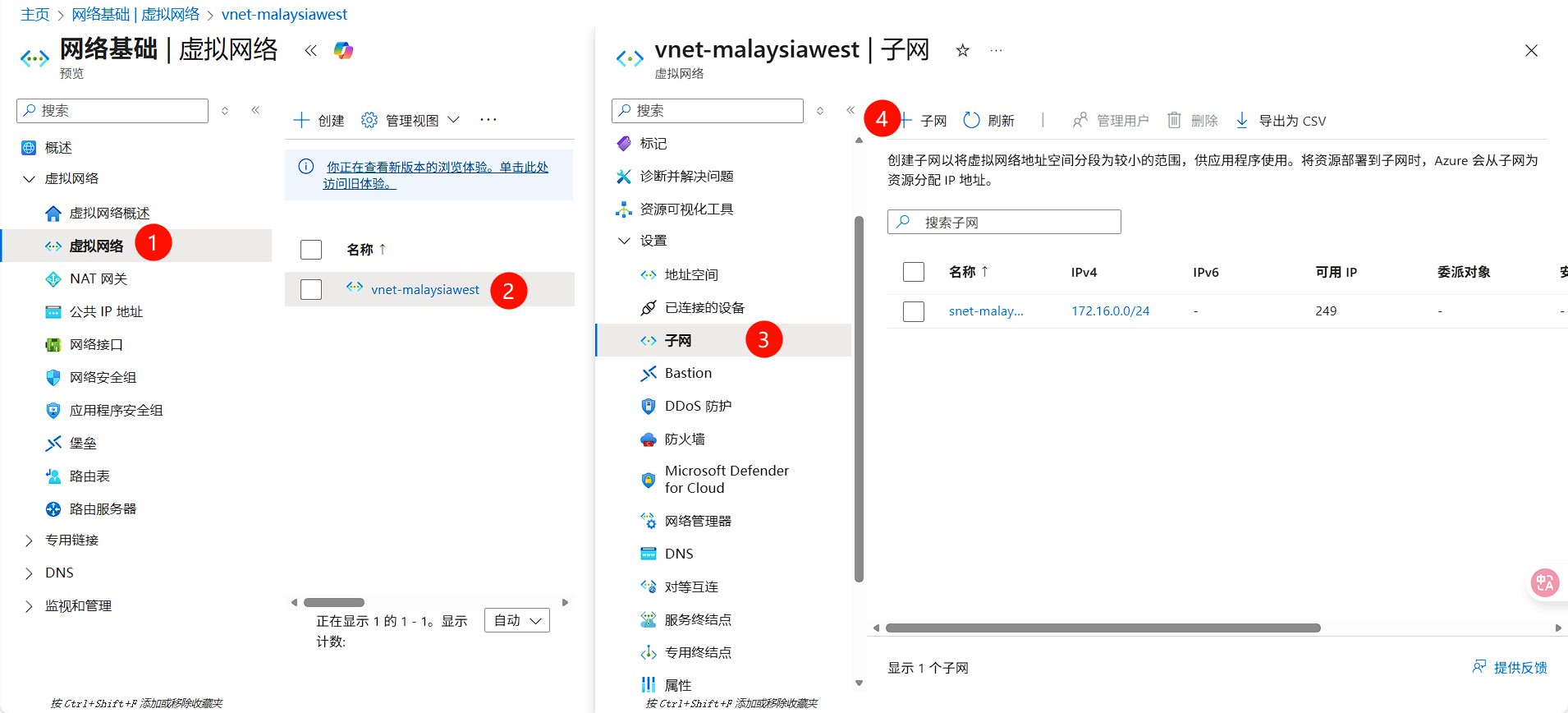Screen dimensions: 1568x713
Task: Tick the snet-malay subnet row checkbox
Action: point(914,311)
